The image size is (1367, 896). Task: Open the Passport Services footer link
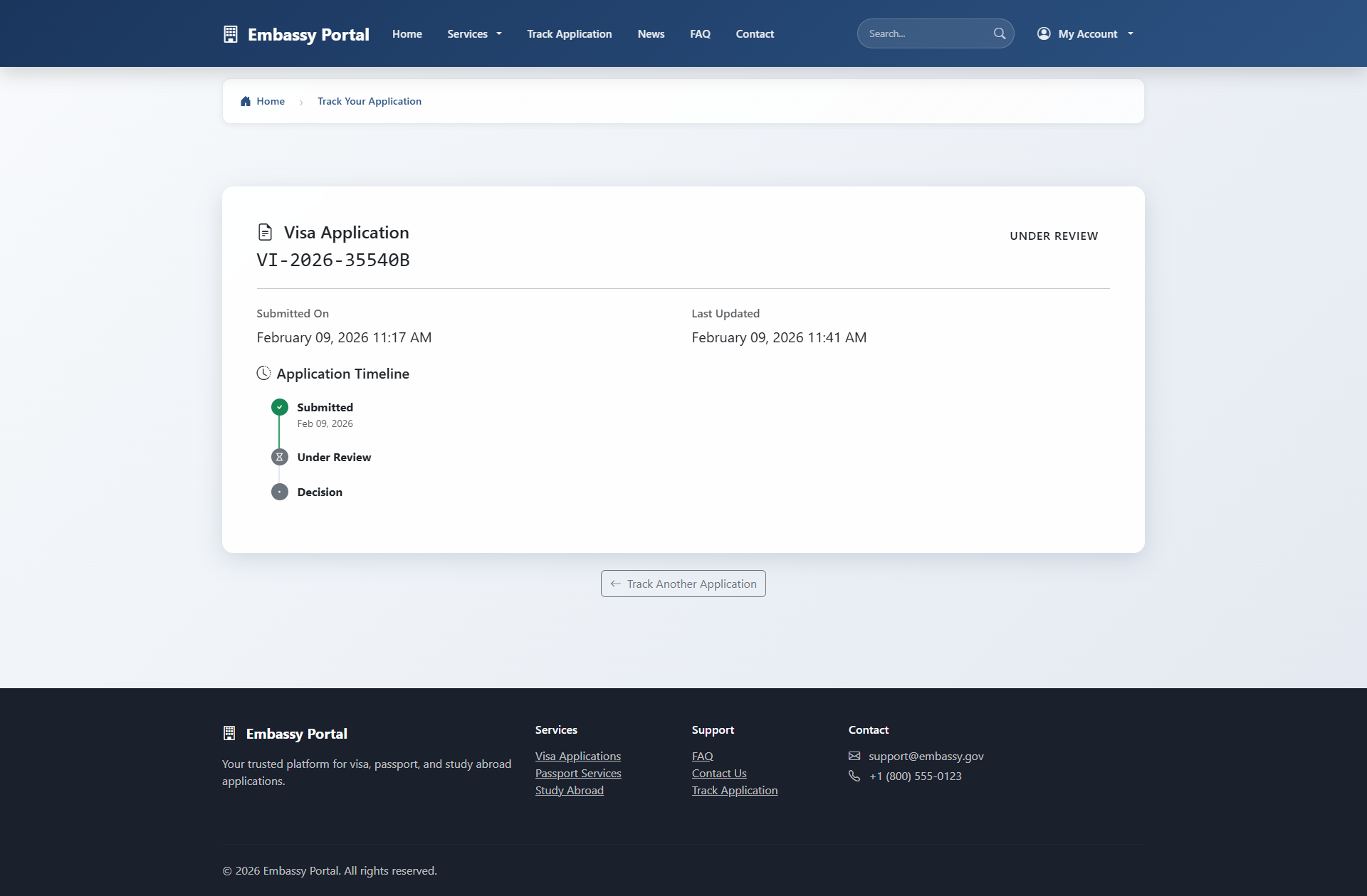click(578, 773)
